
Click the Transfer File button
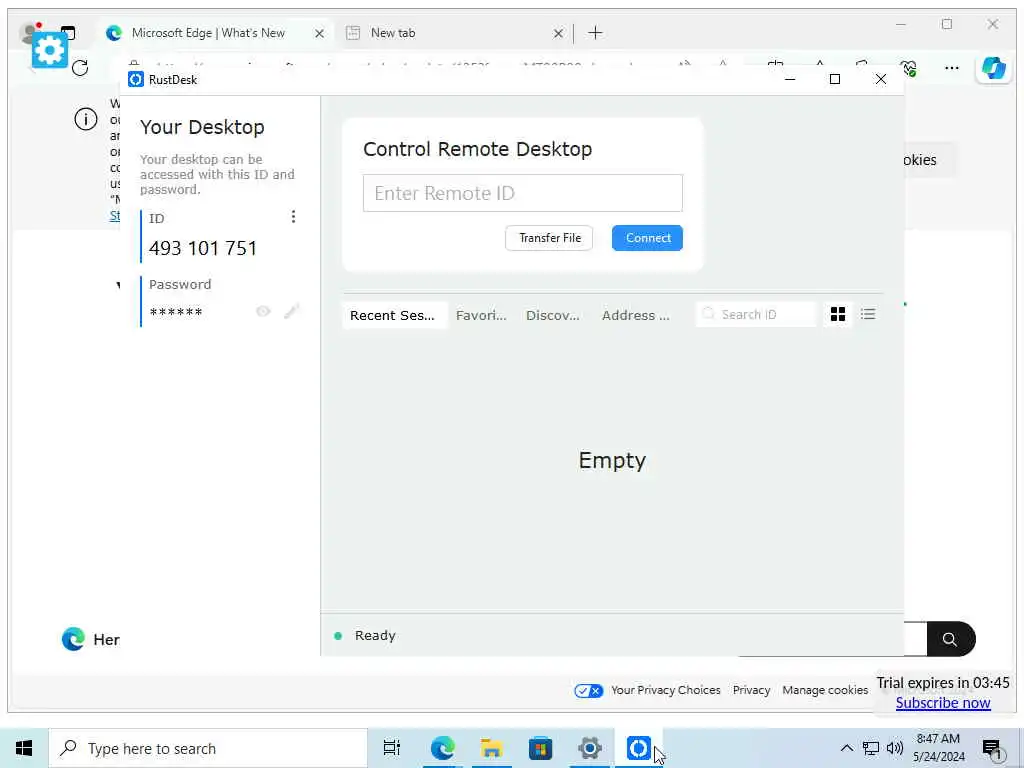pos(549,238)
